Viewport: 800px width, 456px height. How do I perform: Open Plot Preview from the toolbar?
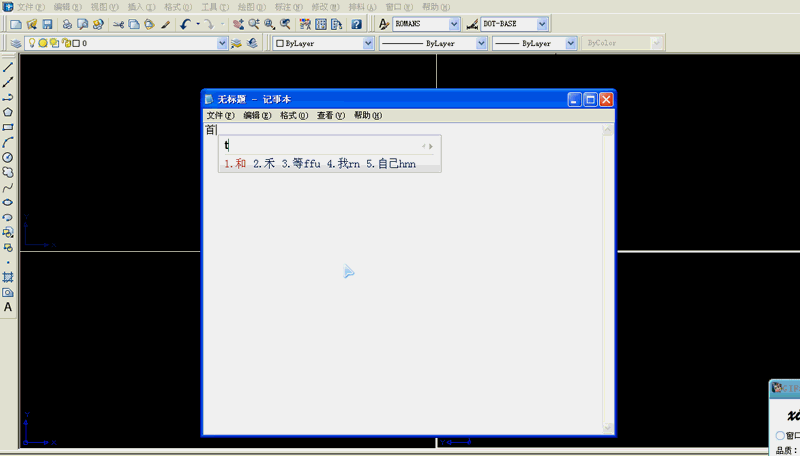(82, 24)
